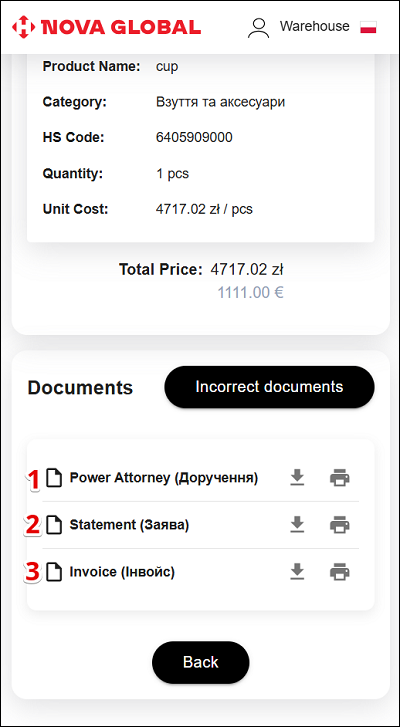Click the Nova Global logo
Viewport: 400px width, 727px height.
[x=107, y=27]
